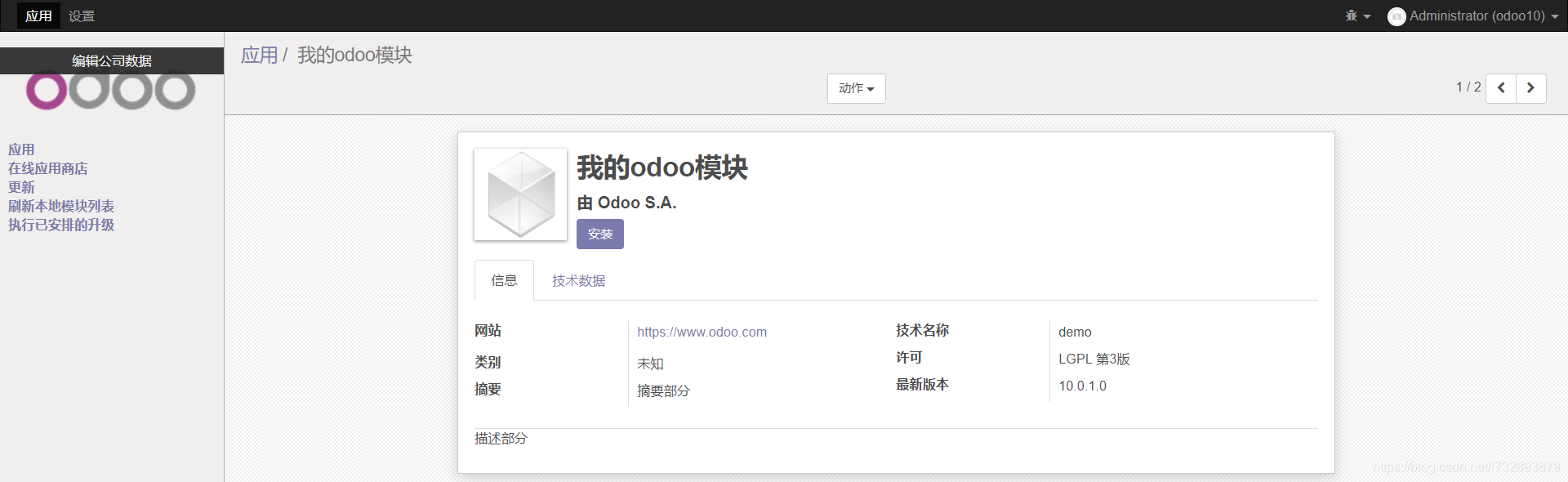Click the 描述部分 description text
This screenshot has height=482, width=1568.
501,439
